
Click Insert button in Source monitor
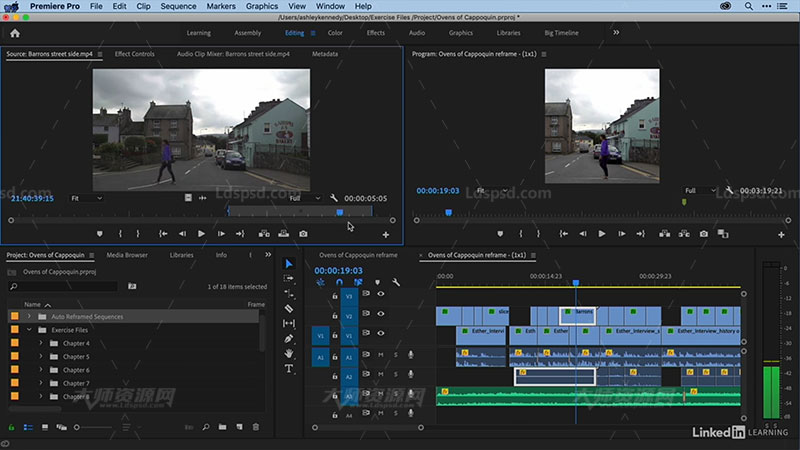point(264,234)
